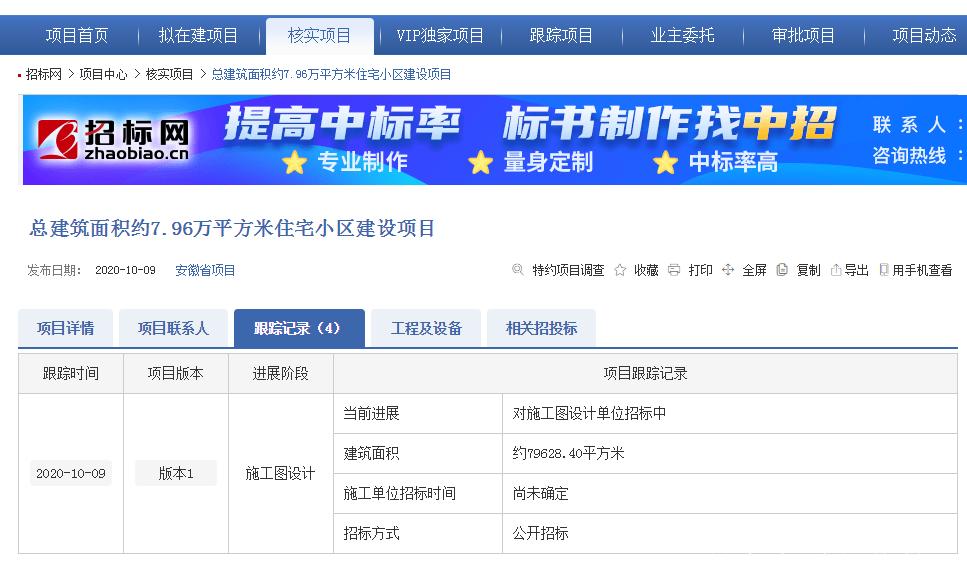Viewport: 967px width, 565px height.
Task: Click the 对施工图设计单位招标中 value
Action: (589, 413)
